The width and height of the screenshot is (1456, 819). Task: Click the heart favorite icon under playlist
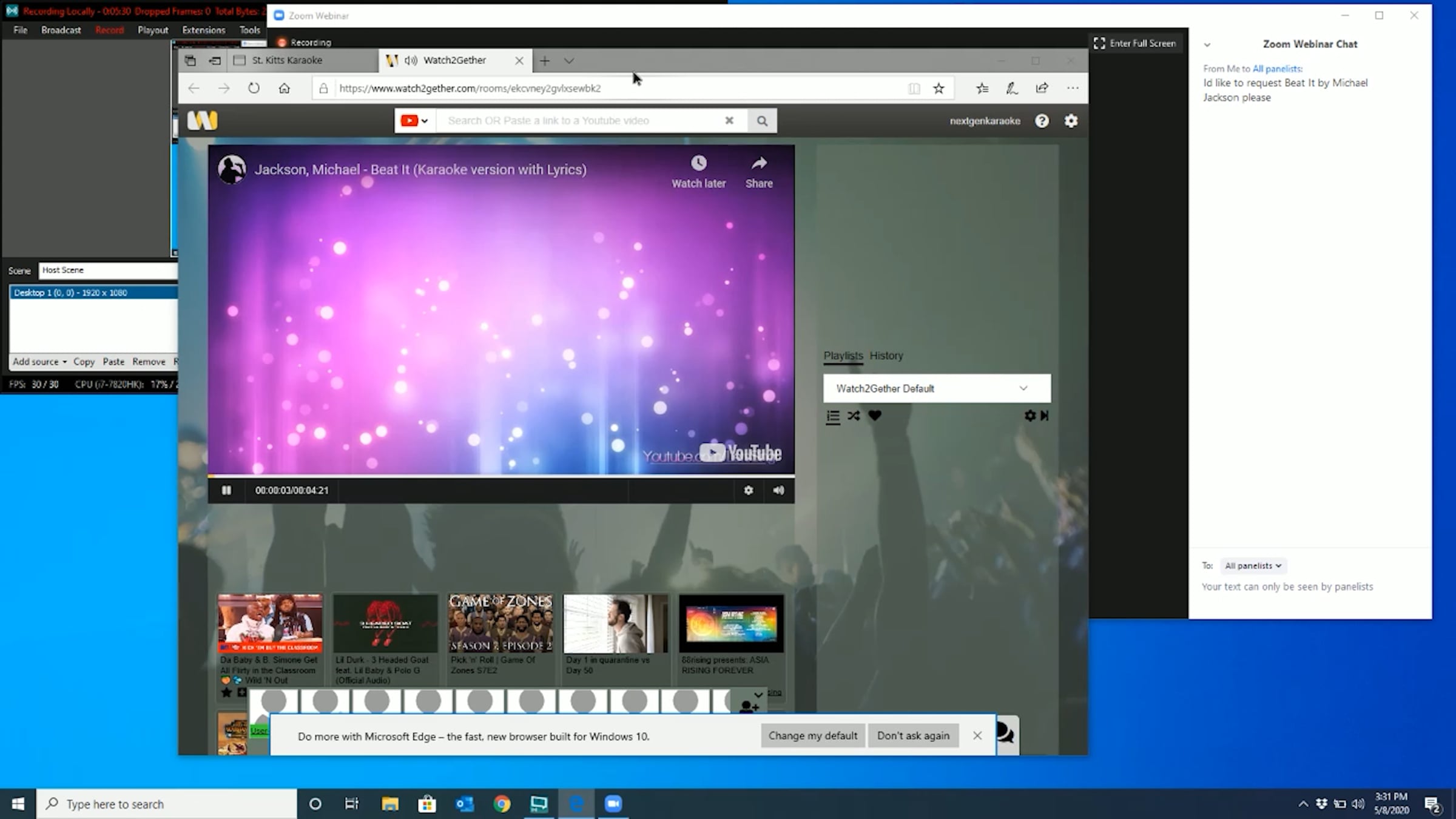874,416
